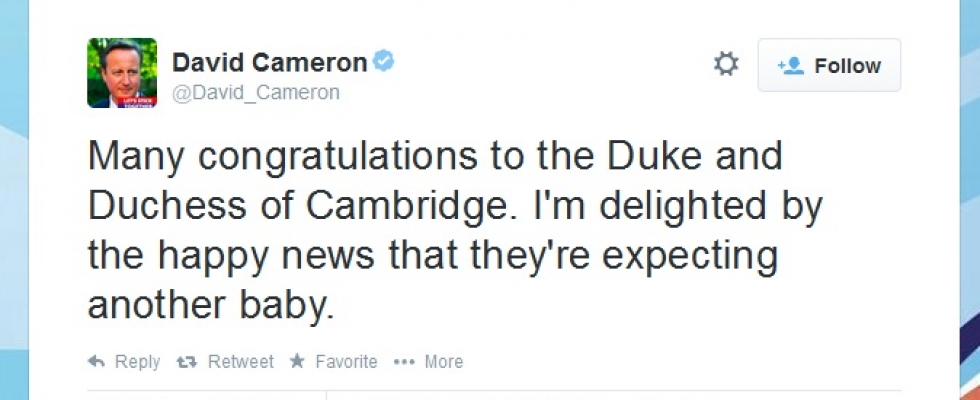Click the Reply text label
Image resolution: width=980 pixels, height=400 pixels.
coord(137,362)
